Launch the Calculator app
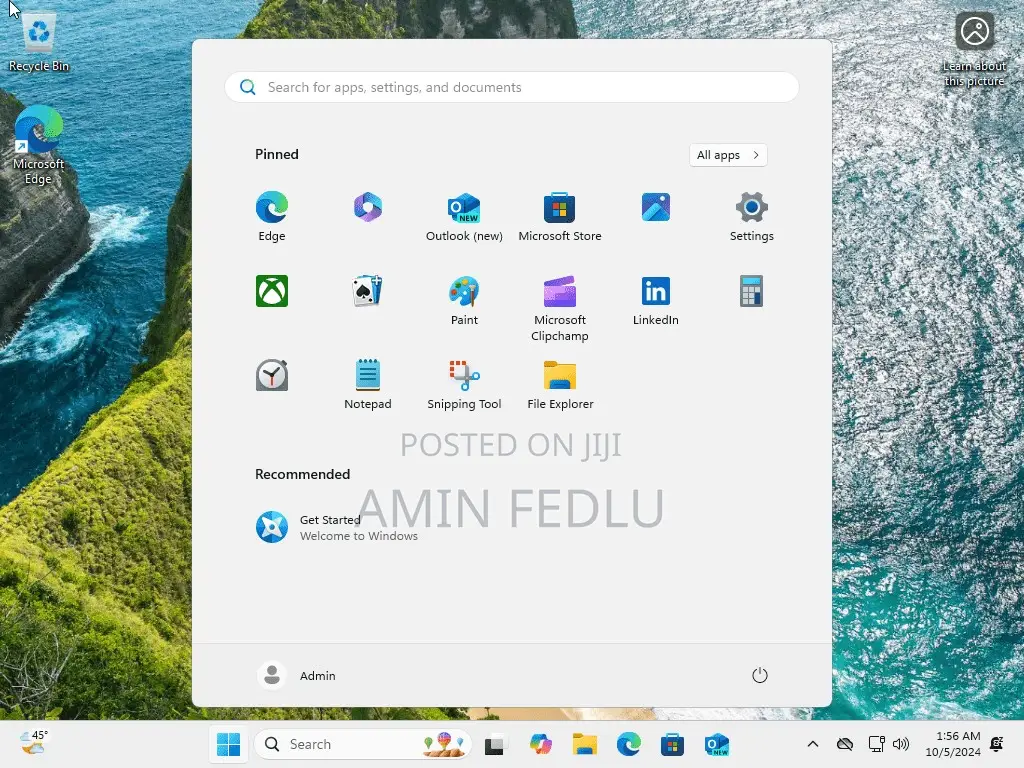 coord(751,290)
